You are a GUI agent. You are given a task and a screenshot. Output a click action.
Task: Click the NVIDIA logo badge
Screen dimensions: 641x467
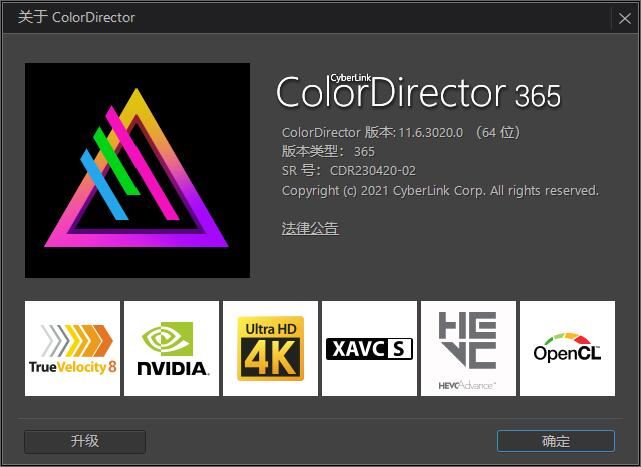click(171, 348)
